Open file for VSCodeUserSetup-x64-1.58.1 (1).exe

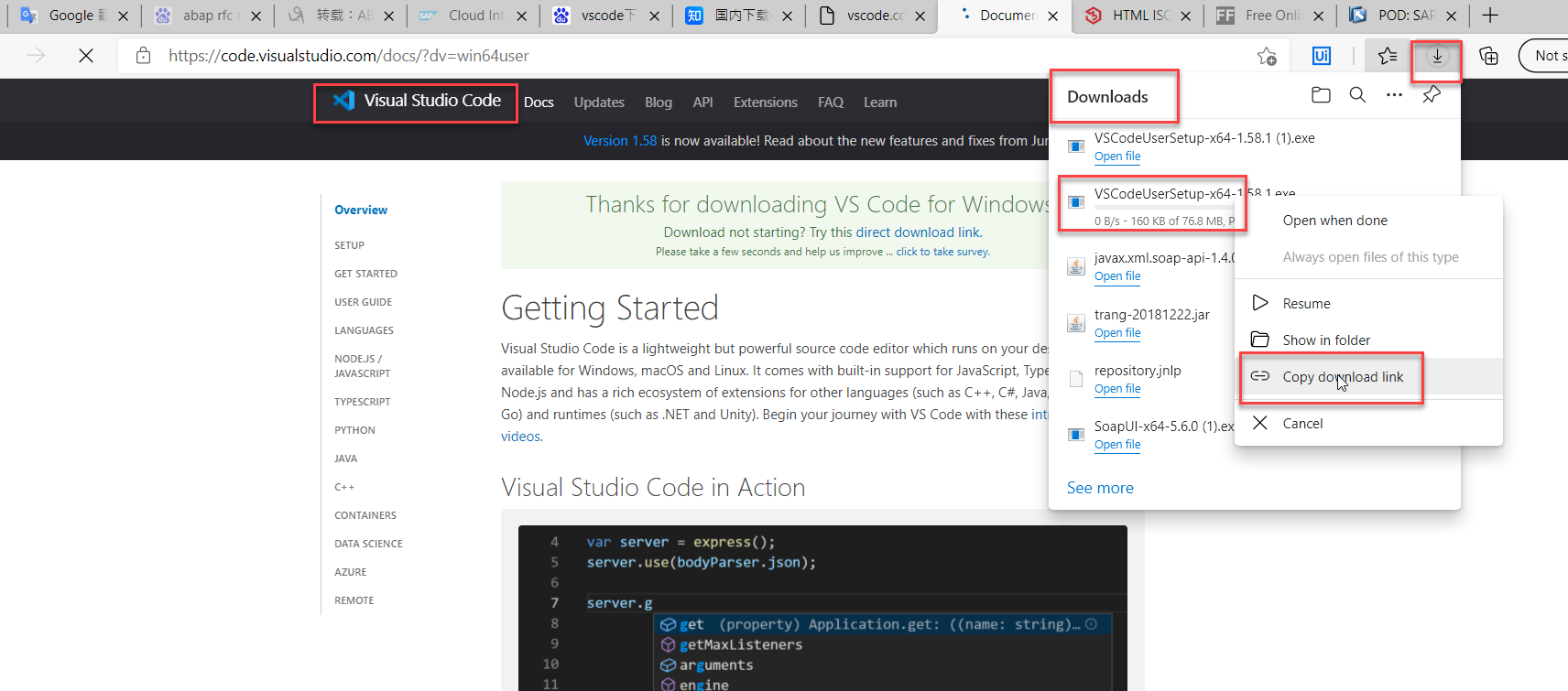click(1117, 157)
